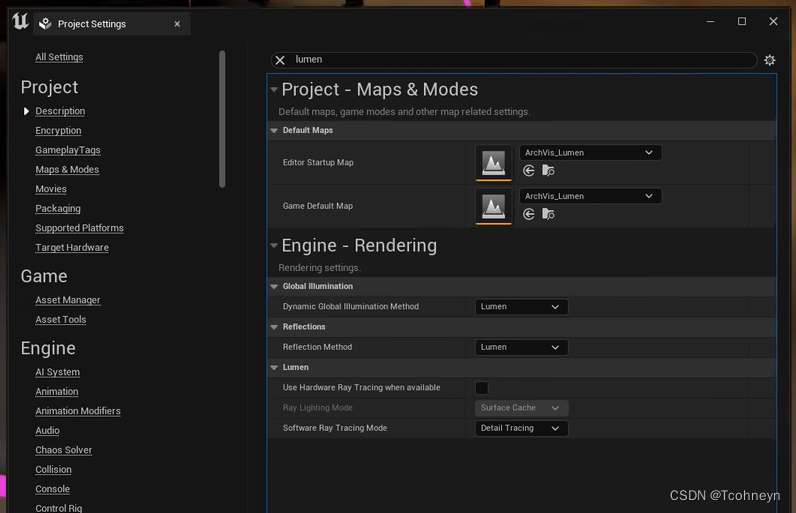Select the Project Settings tab
The width and height of the screenshot is (796, 513).
tap(112, 24)
